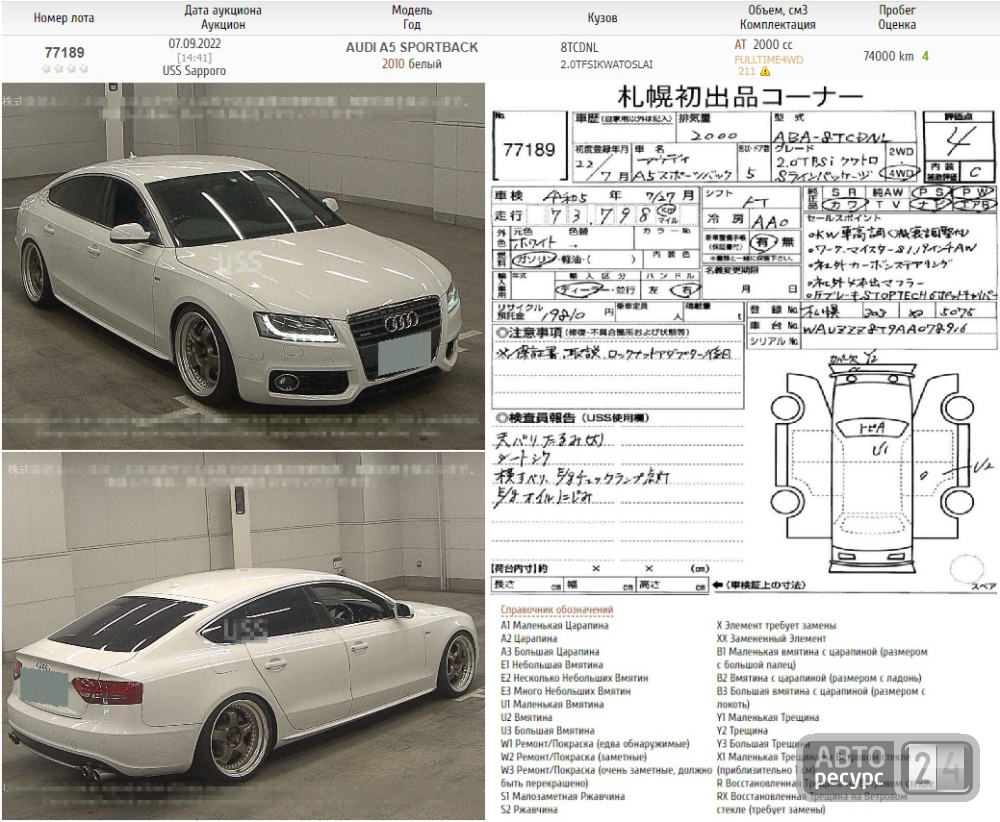1000x822 pixels.
Task: Click the USS Sapporo auction name
Action: pos(194,71)
